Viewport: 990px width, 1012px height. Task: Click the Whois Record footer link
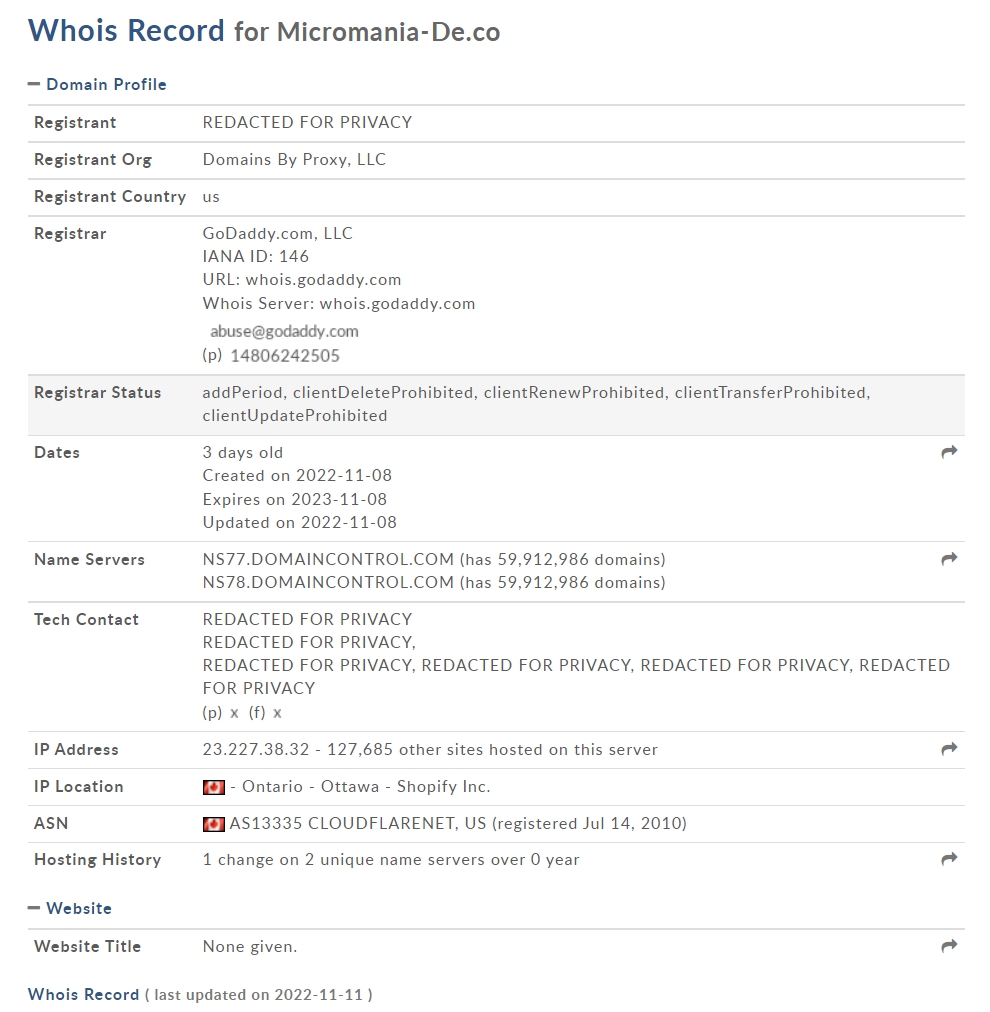click(83, 995)
